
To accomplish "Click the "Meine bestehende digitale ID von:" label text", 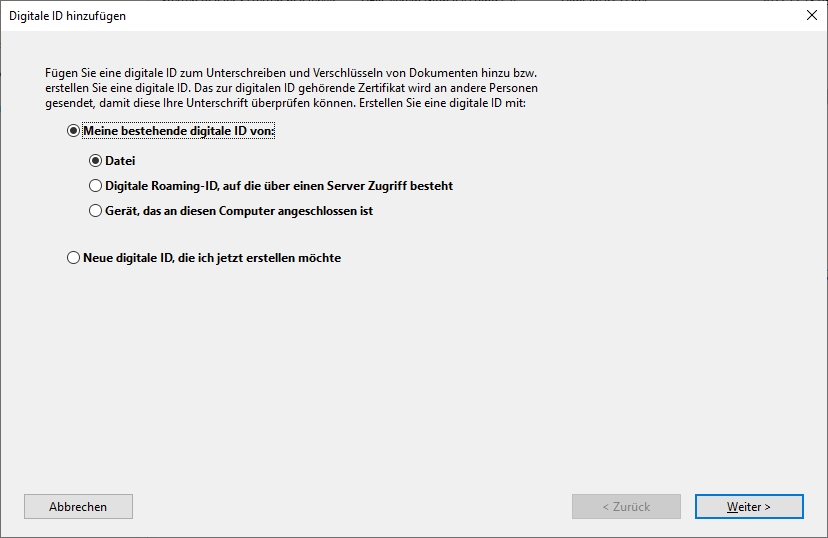I will 179,131.
